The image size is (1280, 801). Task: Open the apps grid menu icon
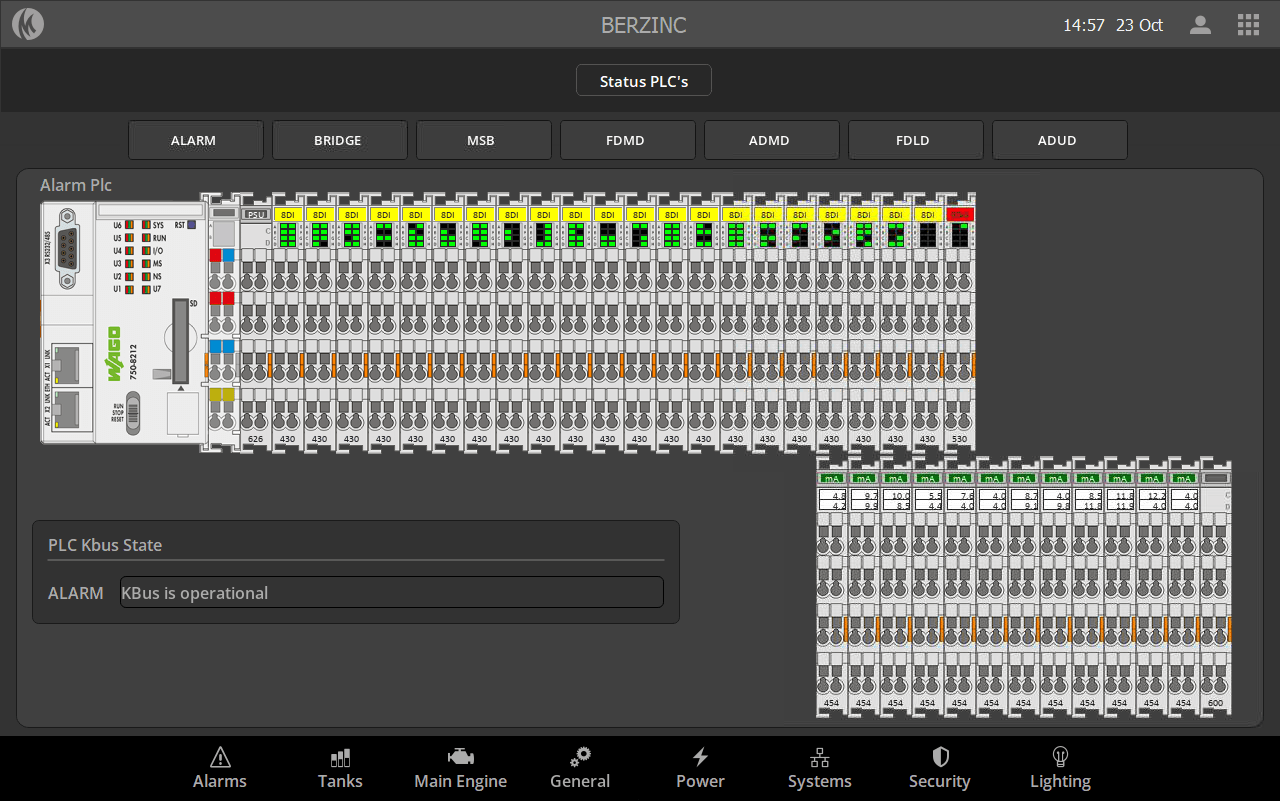coord(1248,25)
